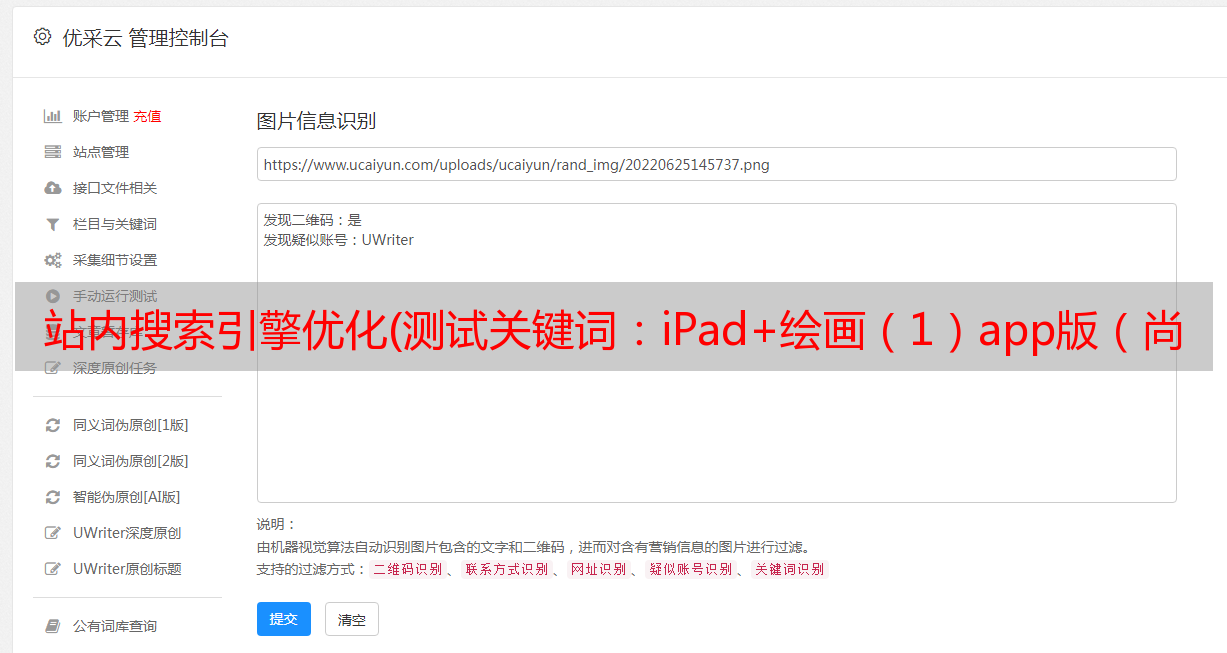The width and height of the screenshot is (1227, 653).
Task: Click the refresh icon for 智能伪原创[AI版]
Action: (x=53, y=497)
